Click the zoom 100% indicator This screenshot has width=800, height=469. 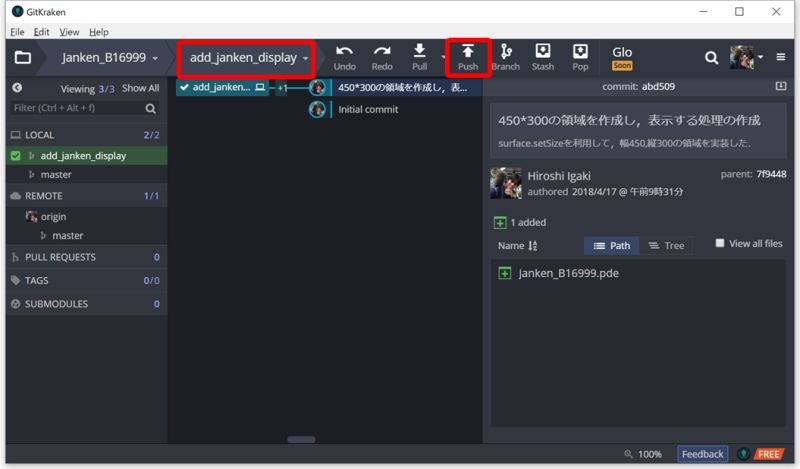pos(643,454)
